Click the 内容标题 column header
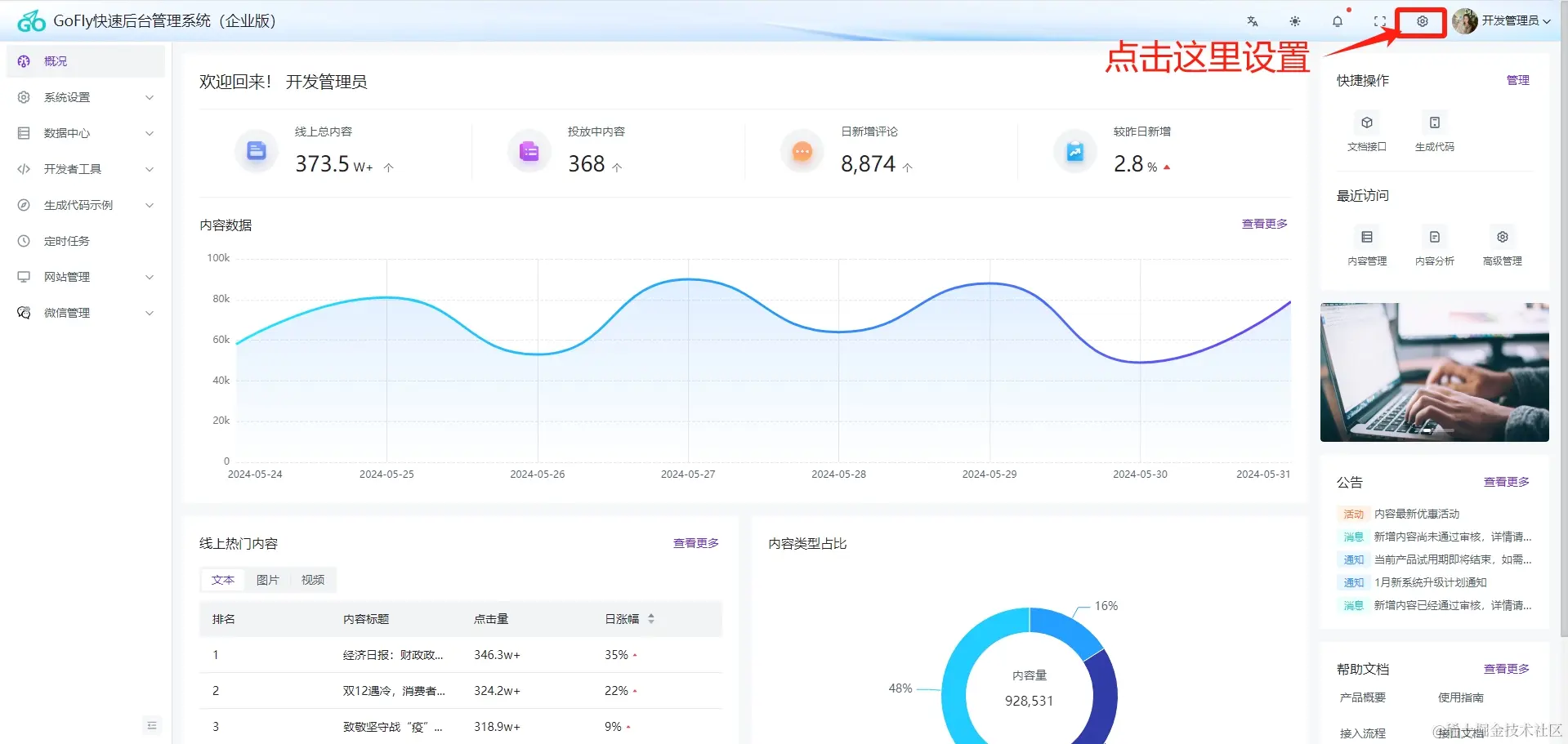Image resolution: width=1568 pixels, height=744 pixels. coord(366,619)
